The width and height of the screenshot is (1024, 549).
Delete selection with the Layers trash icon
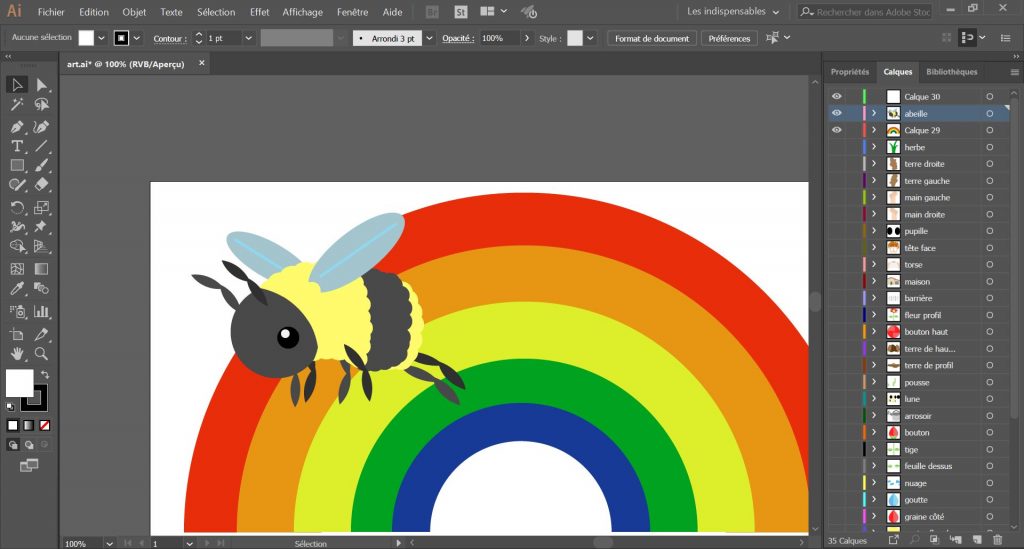[996, 540]
